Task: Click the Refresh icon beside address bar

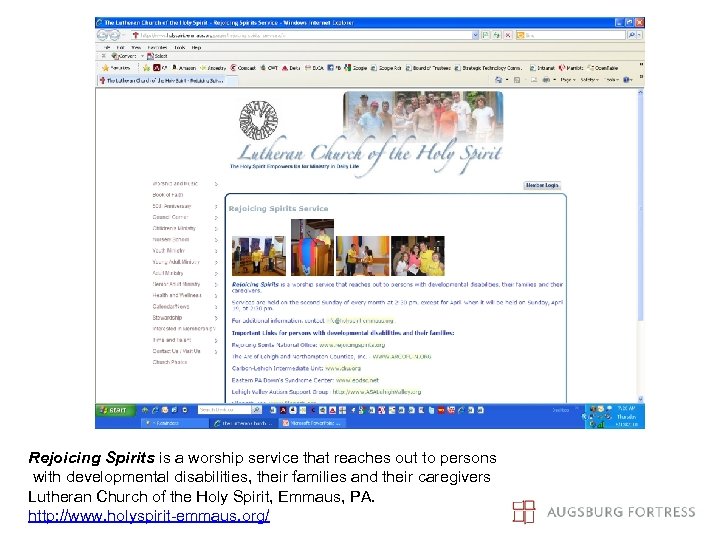Action: (496, 35)
